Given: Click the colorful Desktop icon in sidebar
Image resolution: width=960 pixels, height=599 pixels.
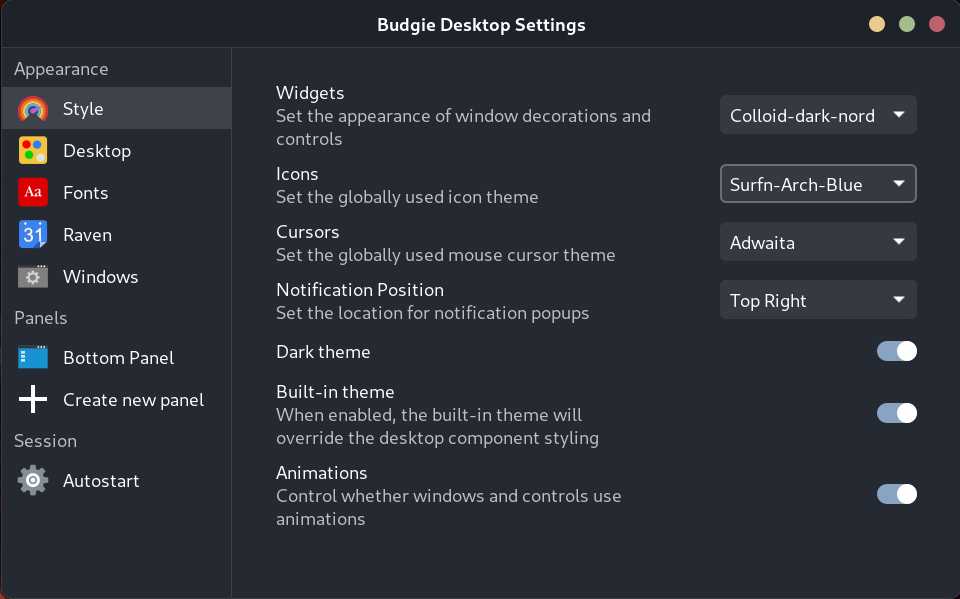Looking at the screenshot, I should (33, 151).
